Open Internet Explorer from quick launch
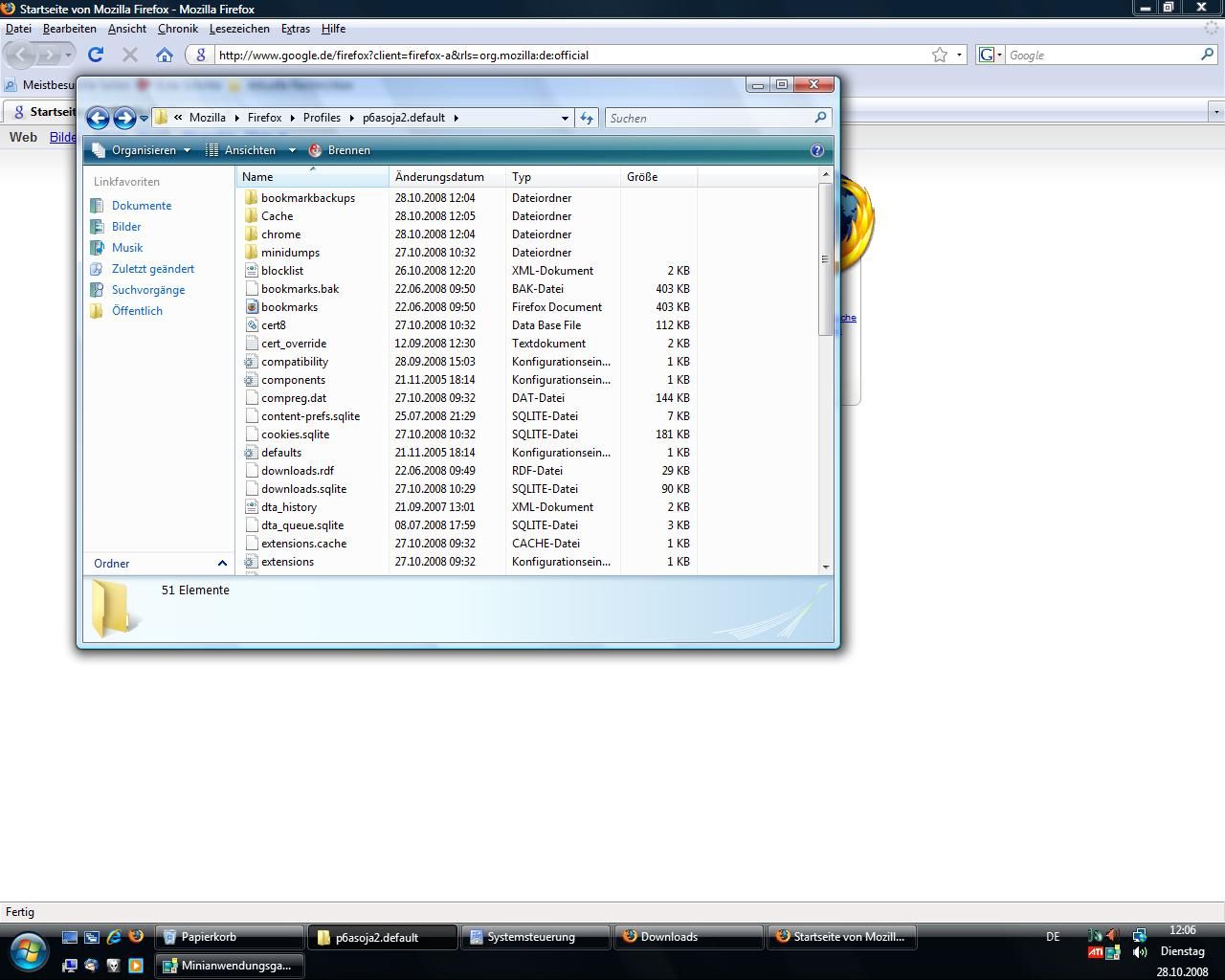1225x980 pixels. (114, 937)
